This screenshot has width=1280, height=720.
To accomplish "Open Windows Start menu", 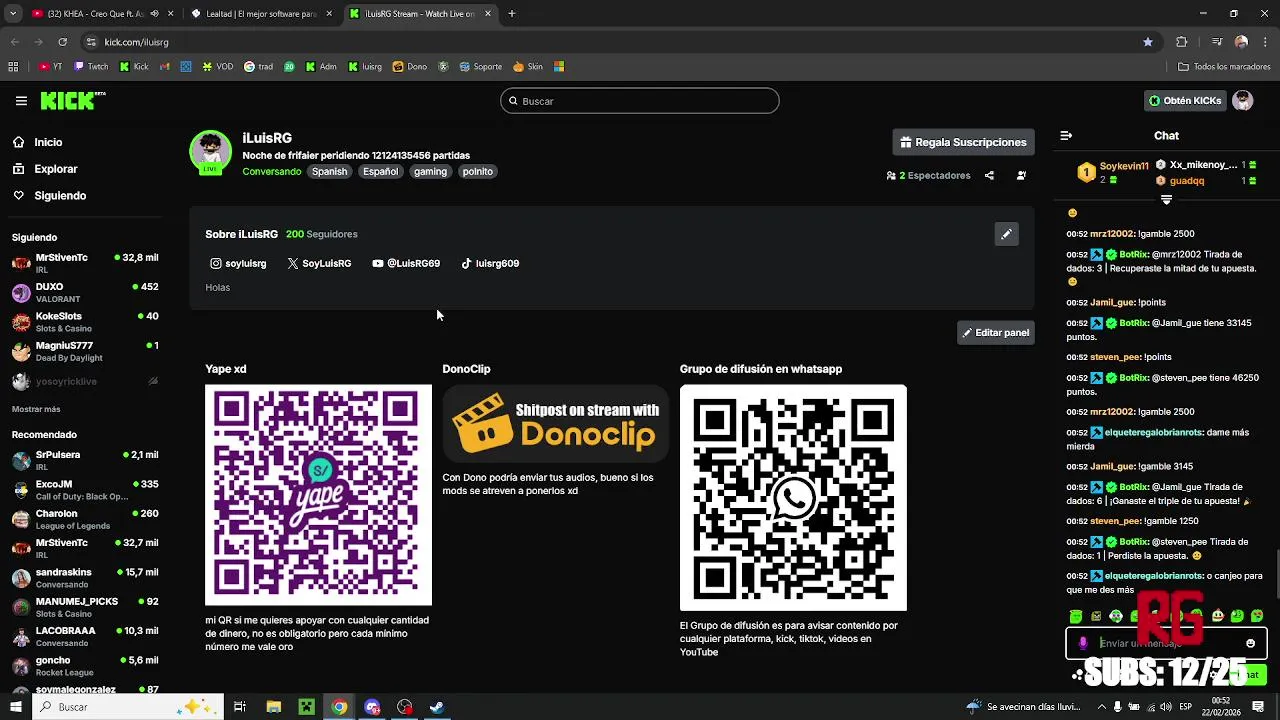I will click(x=15, y=707).
